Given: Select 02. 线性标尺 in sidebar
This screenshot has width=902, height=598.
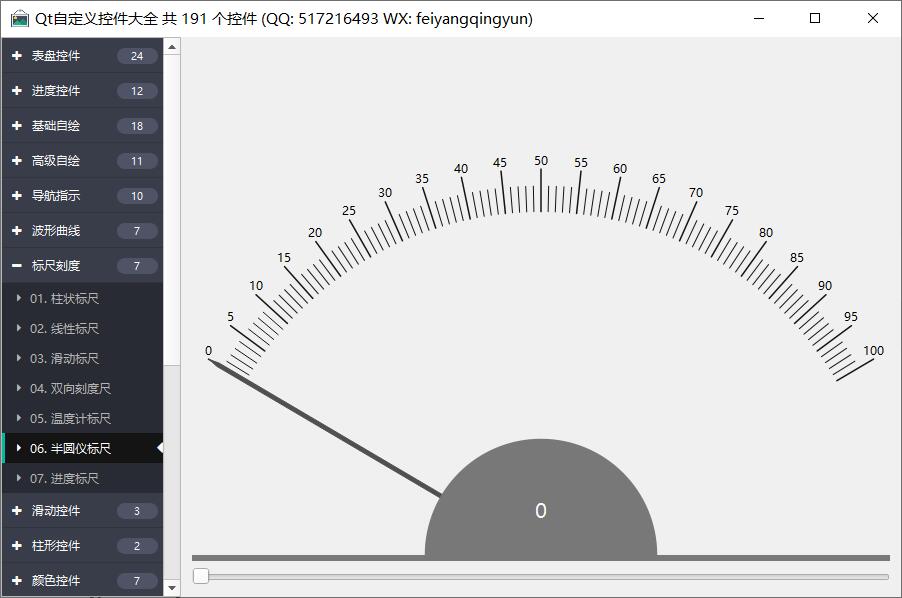Looking at the screenshot, I should [x=64, y=329].
